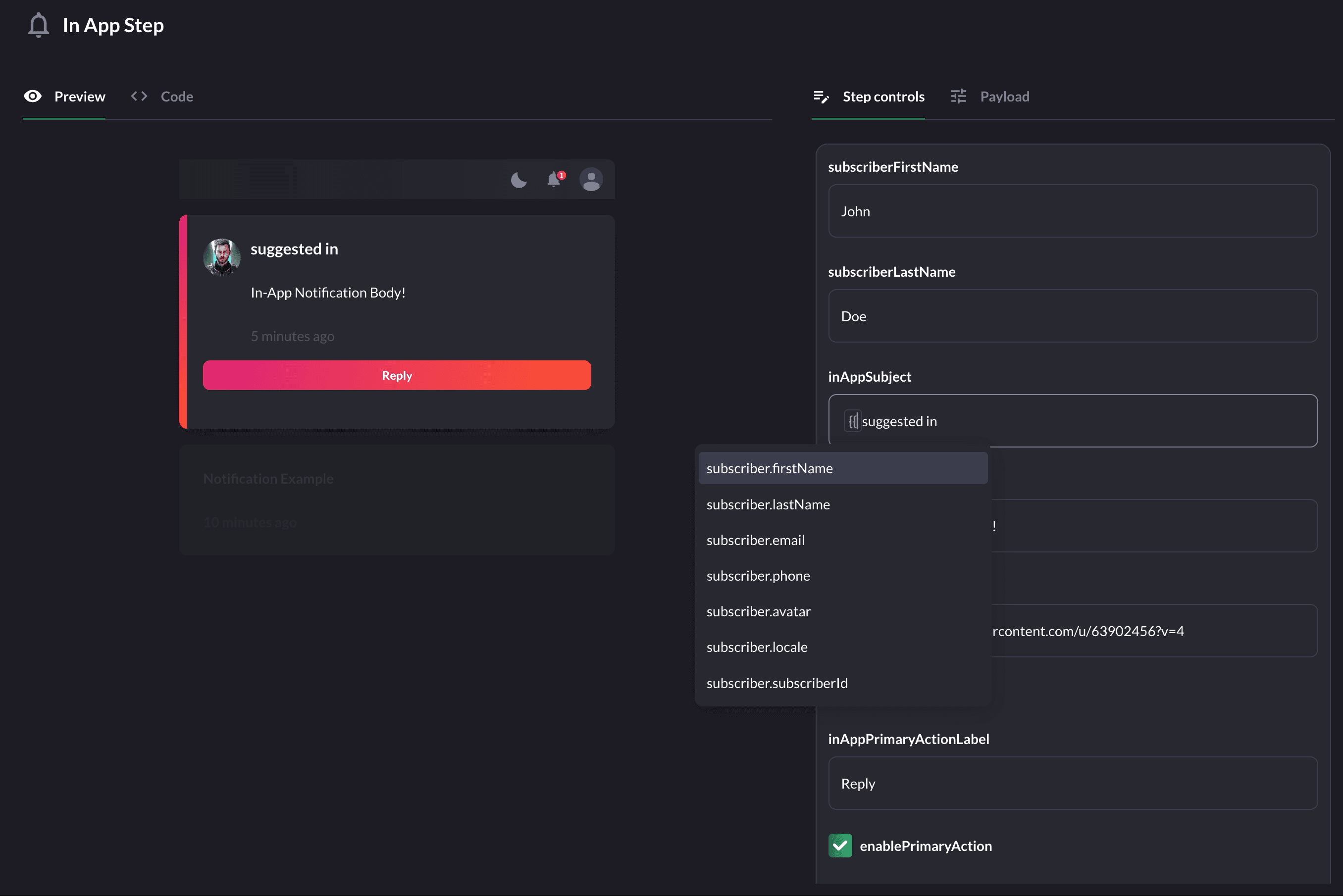Click subscriber.subscriberId option
Screen dimensions: 1343x896
(776, 683)
